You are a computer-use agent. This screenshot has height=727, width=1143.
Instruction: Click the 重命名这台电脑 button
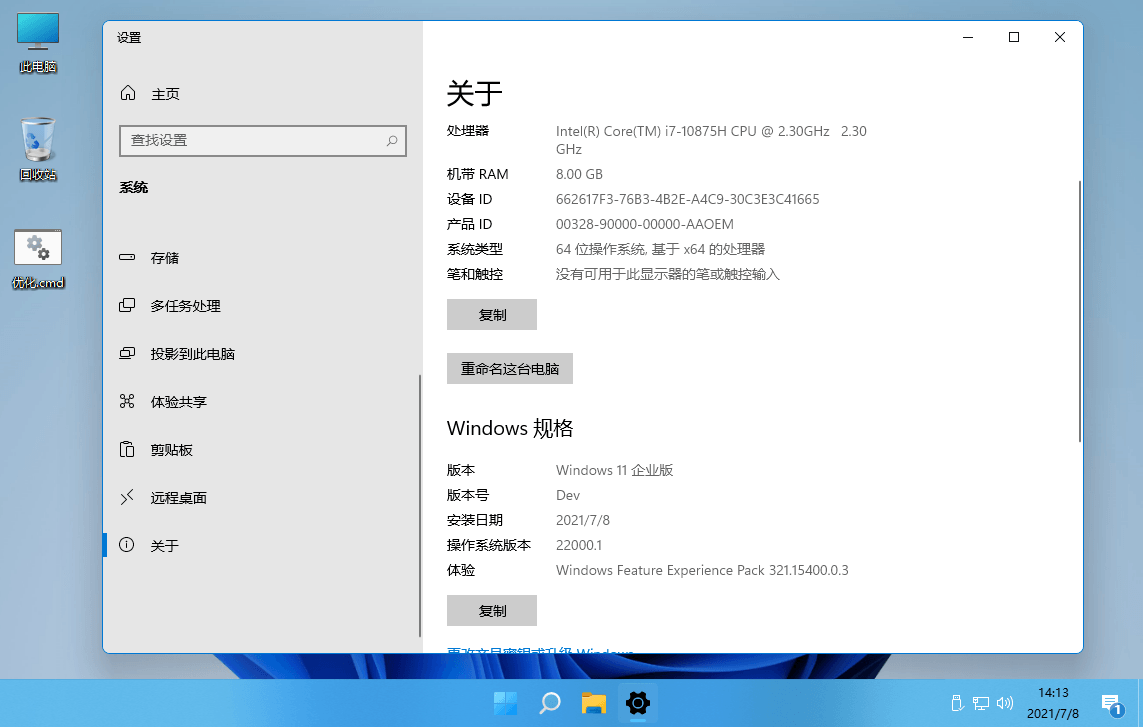pyautogui.click(x=509, y=368)
